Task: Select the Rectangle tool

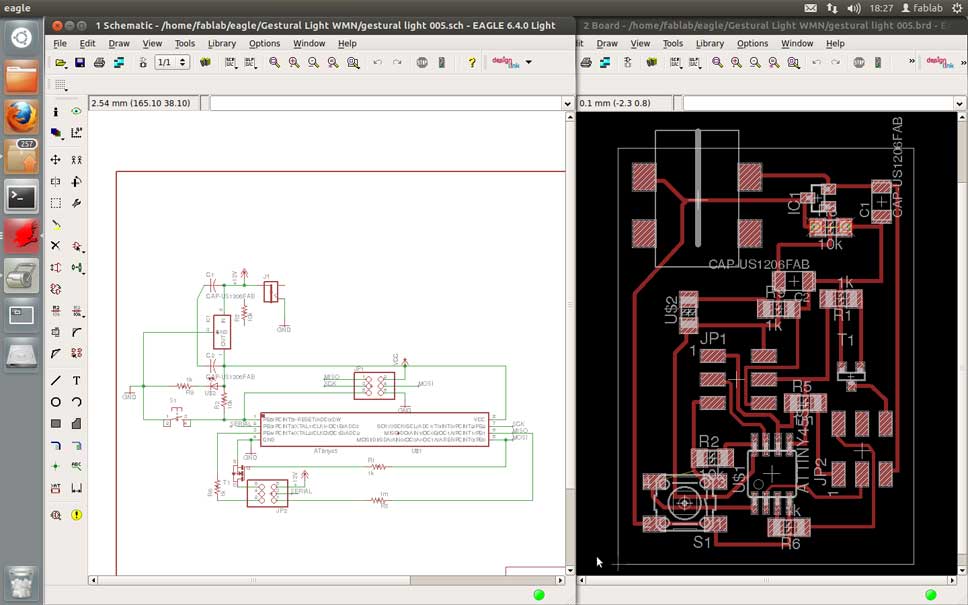Action: pyautogui.click(x=56, y=424)
